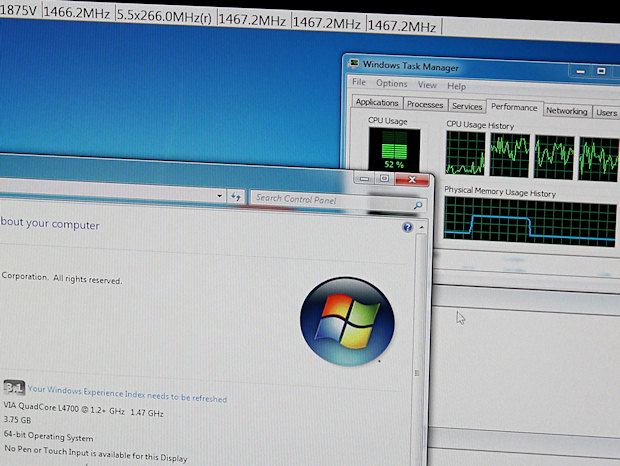Go to the Networking tab
Image resolution: width=620 pixels, height=466 pixels.
point(566,111)
